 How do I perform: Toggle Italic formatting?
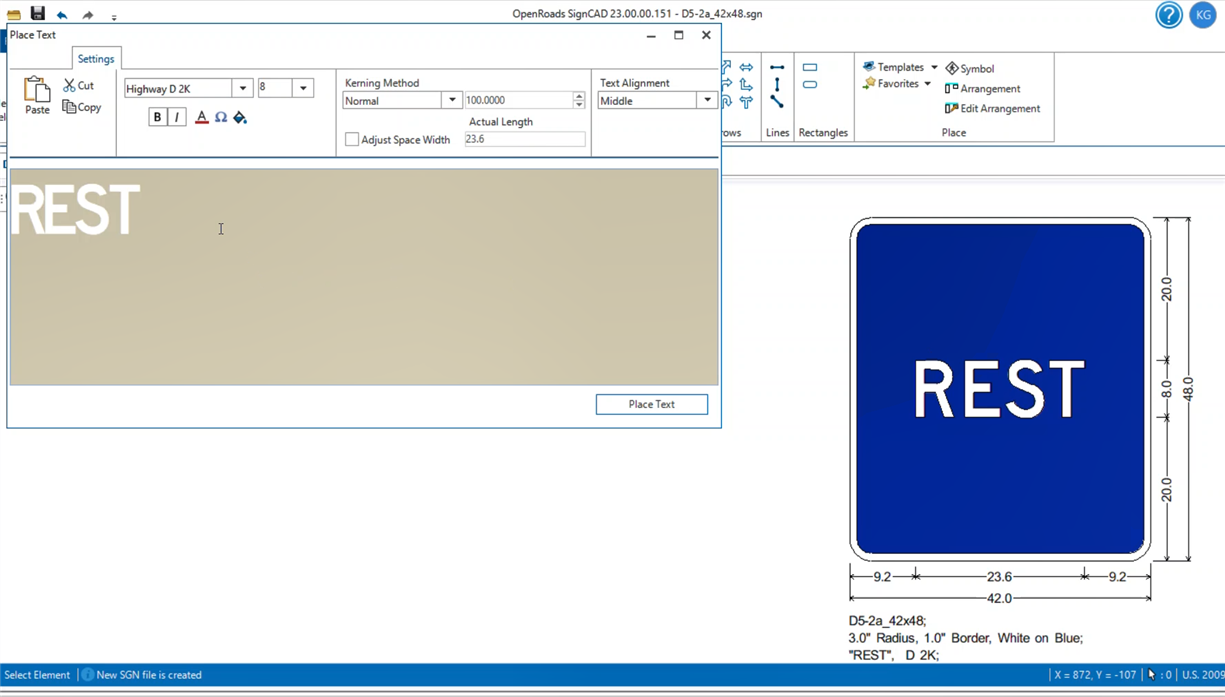click(x=177, y=117)
